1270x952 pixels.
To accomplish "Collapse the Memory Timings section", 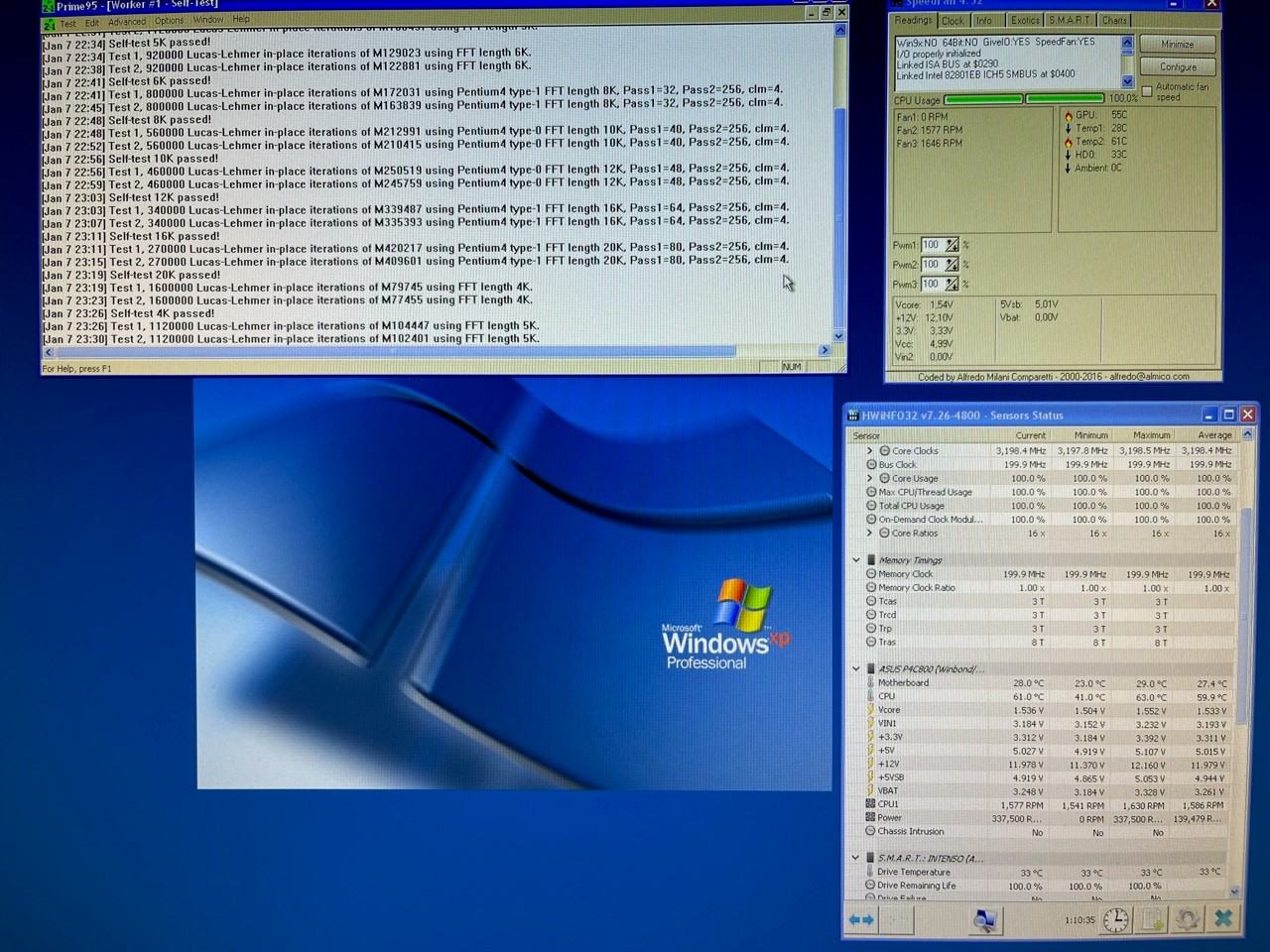I will (856, 560).
